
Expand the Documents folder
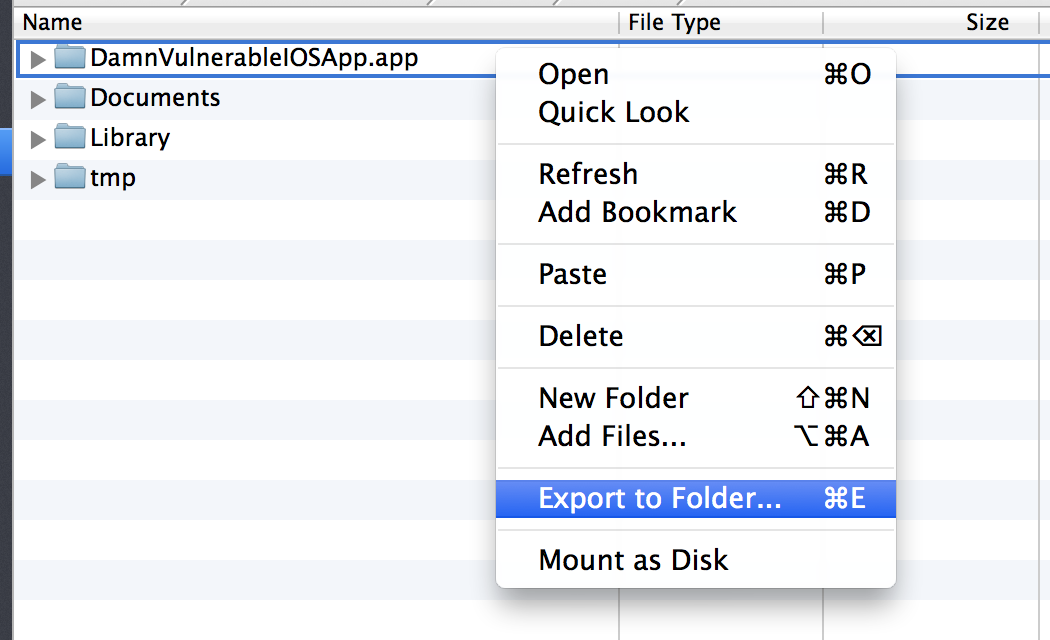pos(38,100)
